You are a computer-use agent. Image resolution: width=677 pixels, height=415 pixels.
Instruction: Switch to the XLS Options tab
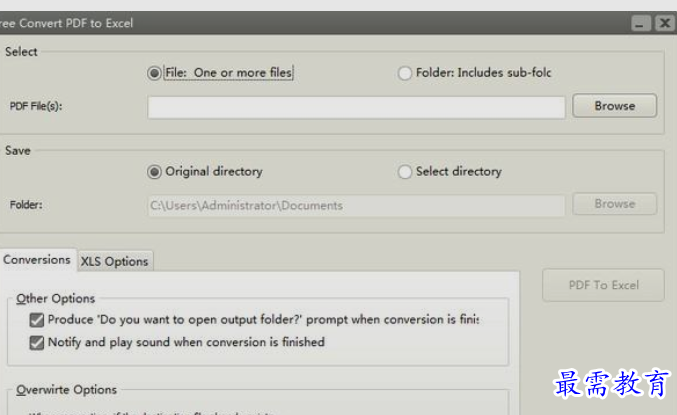click(114, 261)
